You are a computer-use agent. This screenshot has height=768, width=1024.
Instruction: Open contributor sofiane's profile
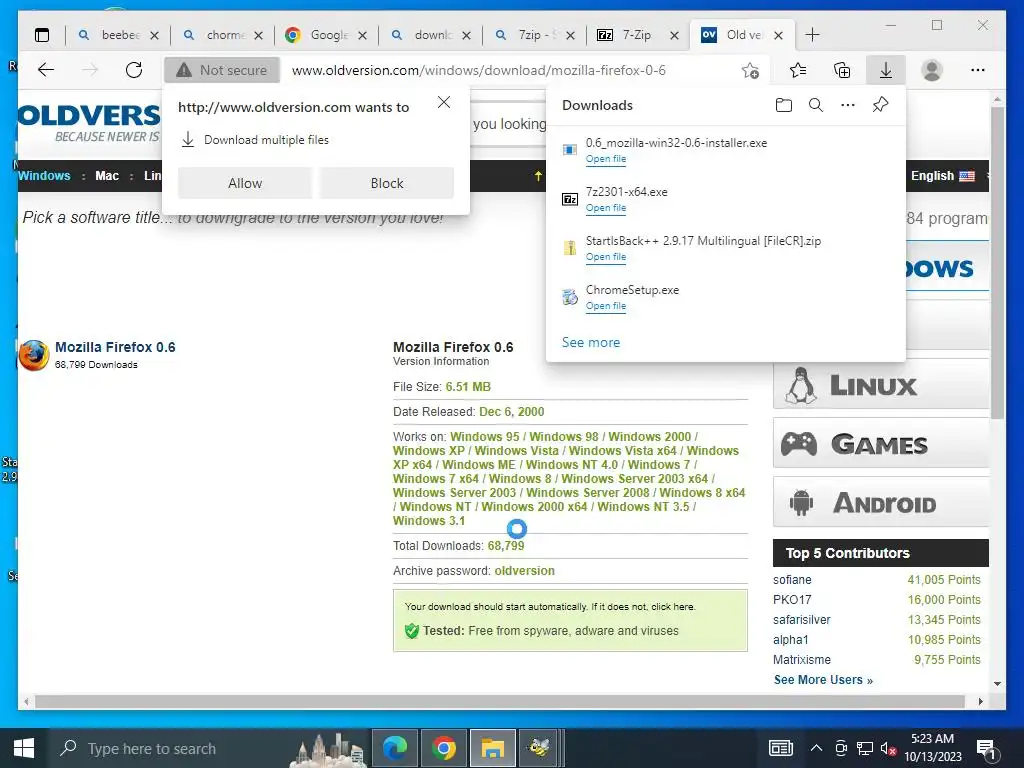click(792, 579)
